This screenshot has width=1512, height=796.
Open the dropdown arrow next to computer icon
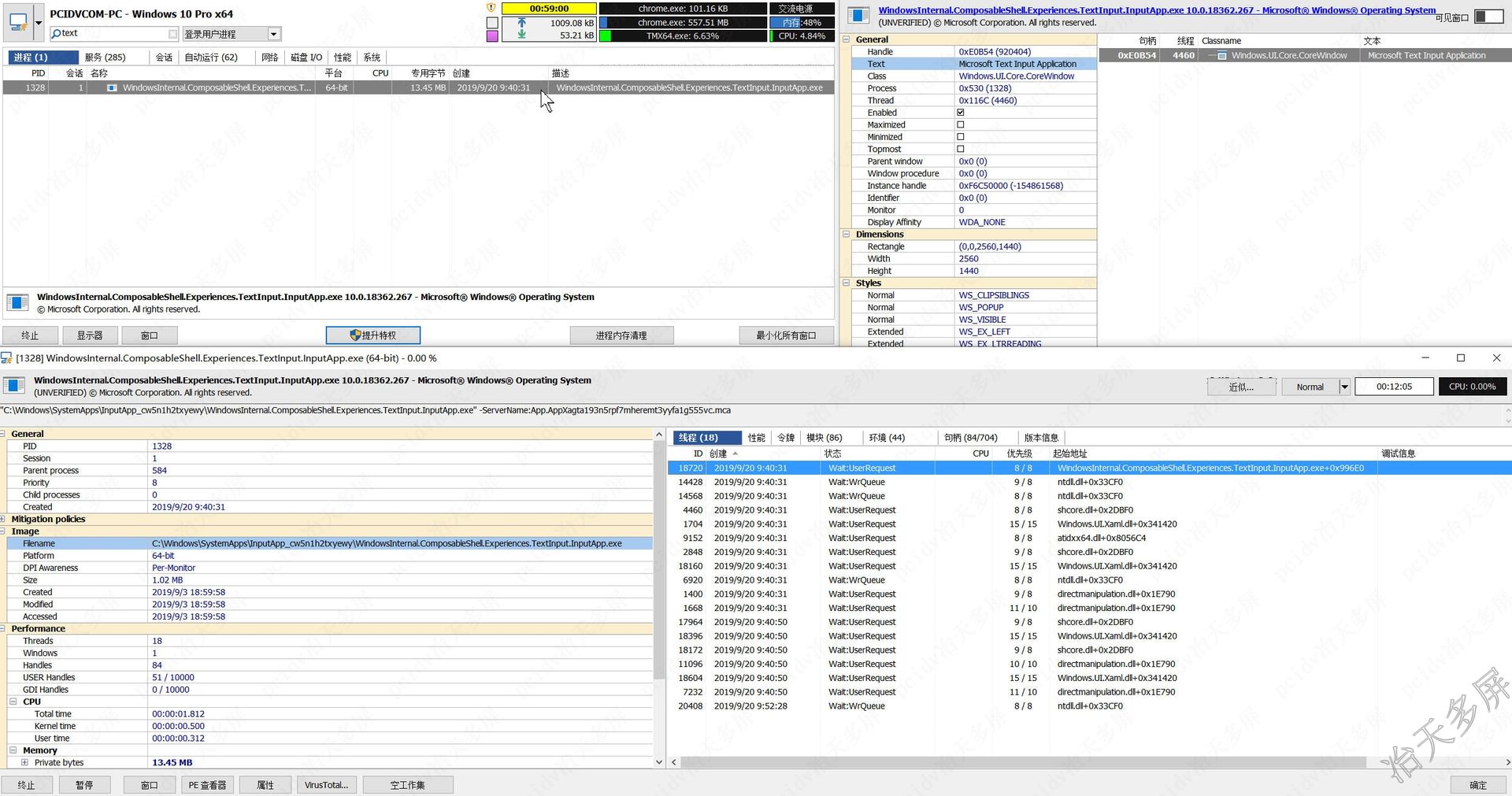click(39, 22)
